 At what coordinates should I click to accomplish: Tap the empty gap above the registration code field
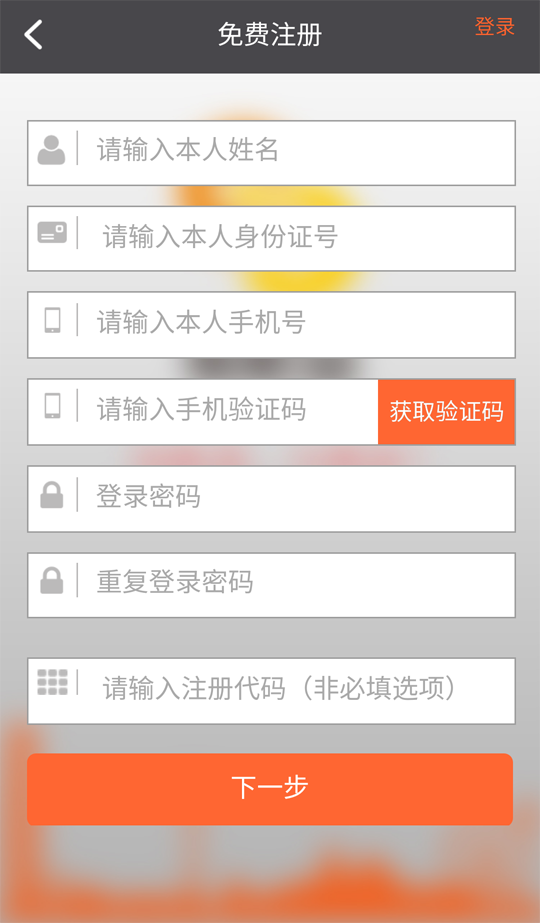pyautogui.click(x=271, y=638)
